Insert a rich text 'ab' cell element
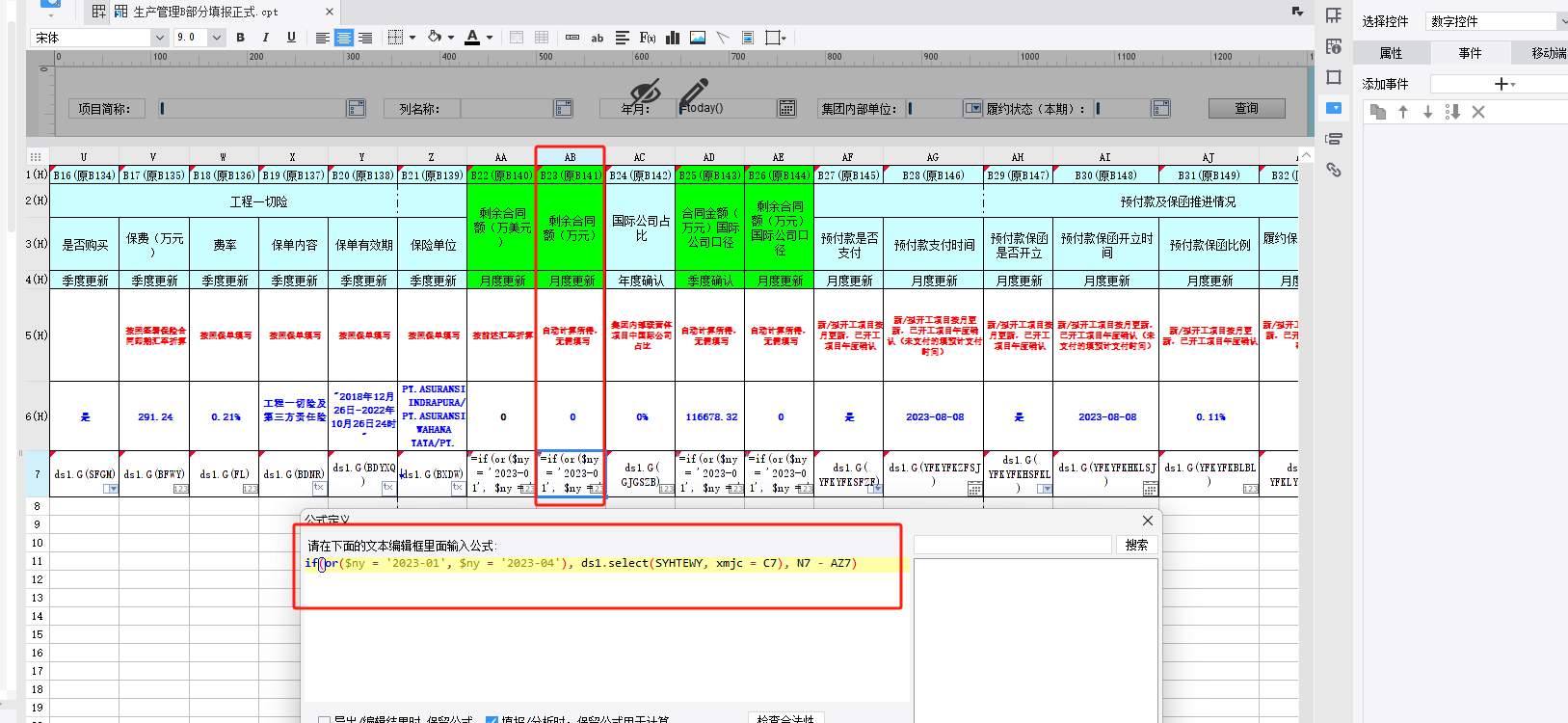 pyautogui.click(x=598, y=38)
